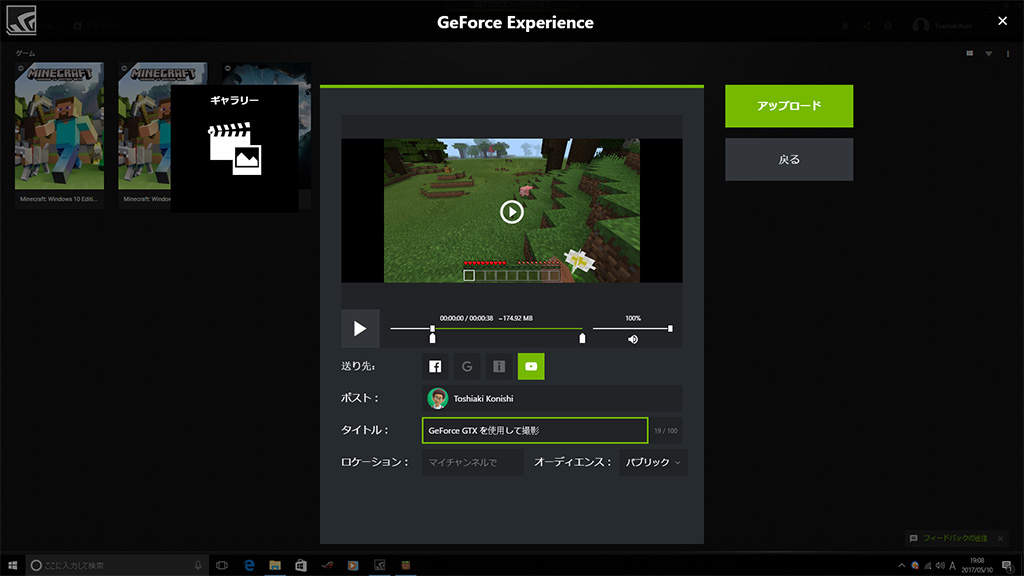The image size is (1024, 576).
Task: Click the trim end marker on timeline
Action: pyautogui.click(x=582, y=338)
